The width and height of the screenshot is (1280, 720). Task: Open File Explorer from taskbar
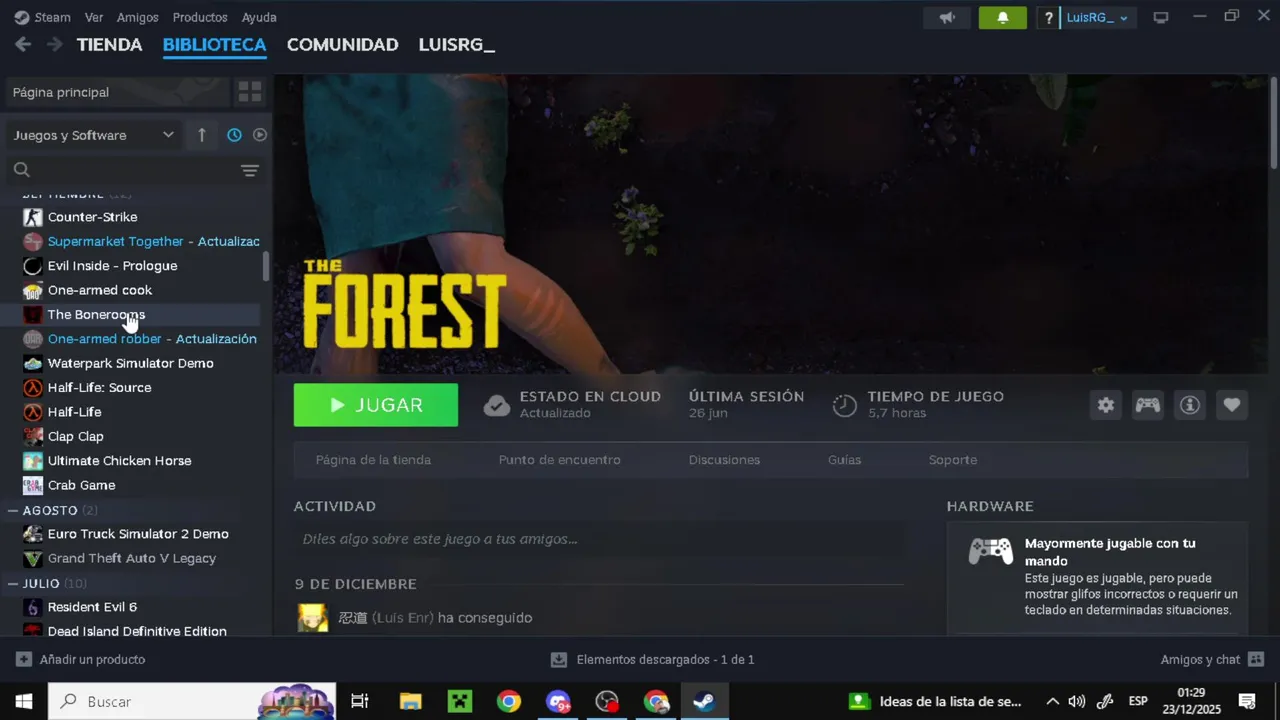(410, 701)
